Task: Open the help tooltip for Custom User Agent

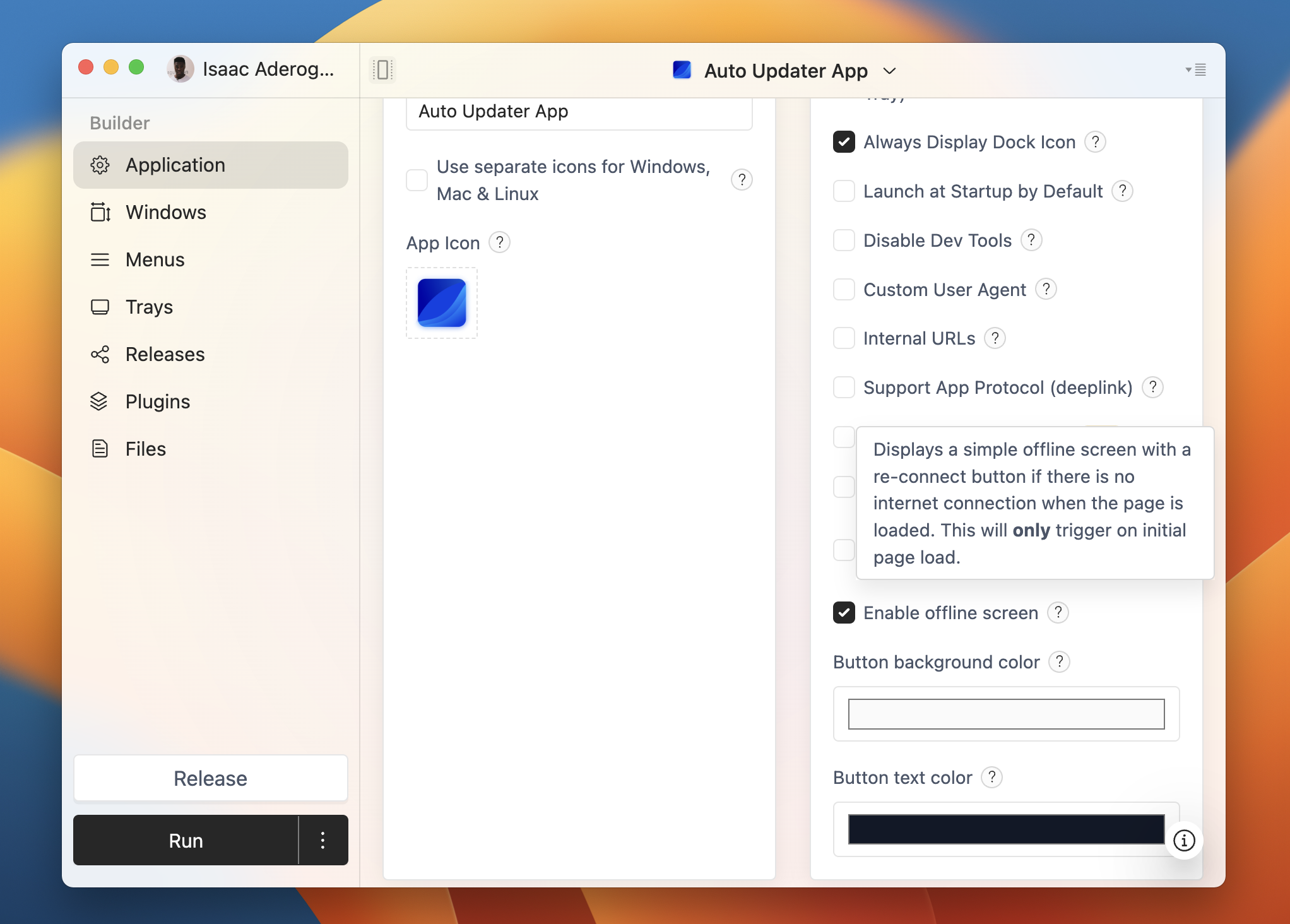Action: click(1046, 289)
